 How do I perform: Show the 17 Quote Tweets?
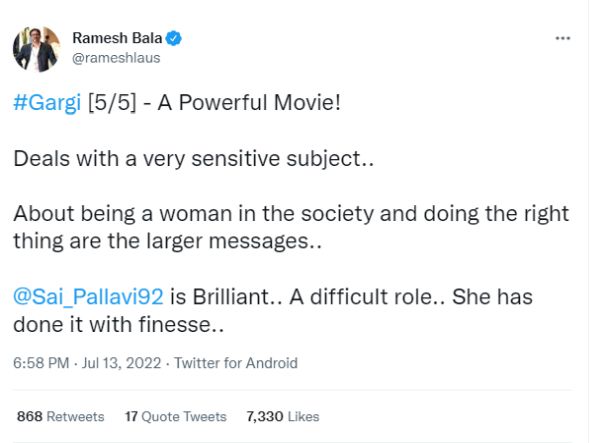(x=176, y=416)
